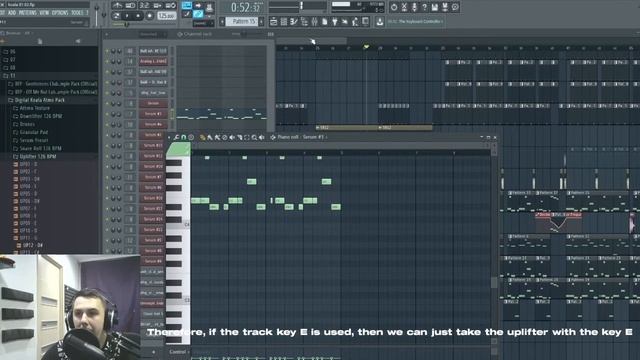Click the 3.2 countdown-before-recording icon
Screen dimensions: 640x360
point(144,6)
